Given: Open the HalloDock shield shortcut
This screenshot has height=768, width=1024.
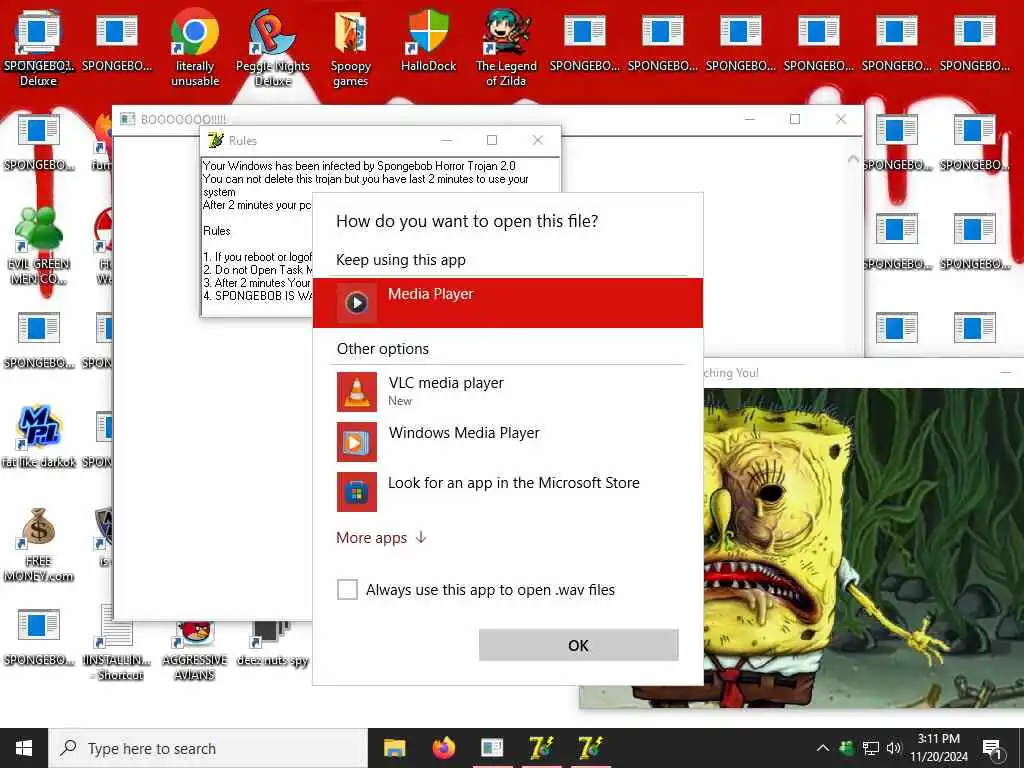Looking at the screenshot, I should 428,40.
